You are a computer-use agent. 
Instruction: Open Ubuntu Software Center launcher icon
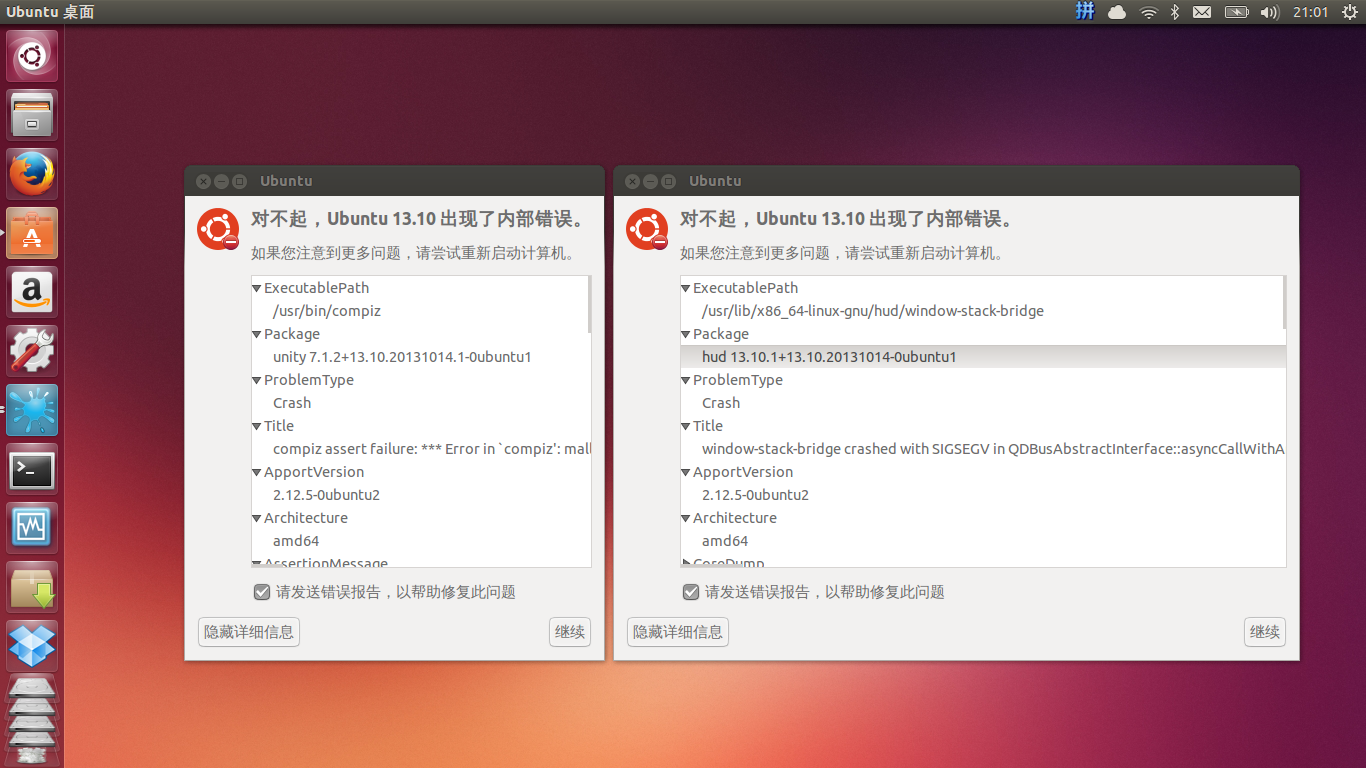[x=32, y=233]
